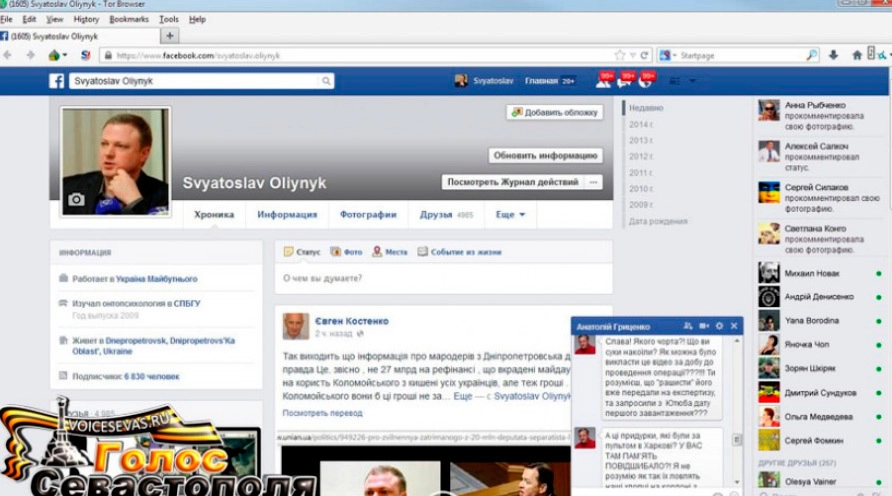Click the chat window gear settings icon
Viewport: 892px width, 496px height.
point(719,326)
